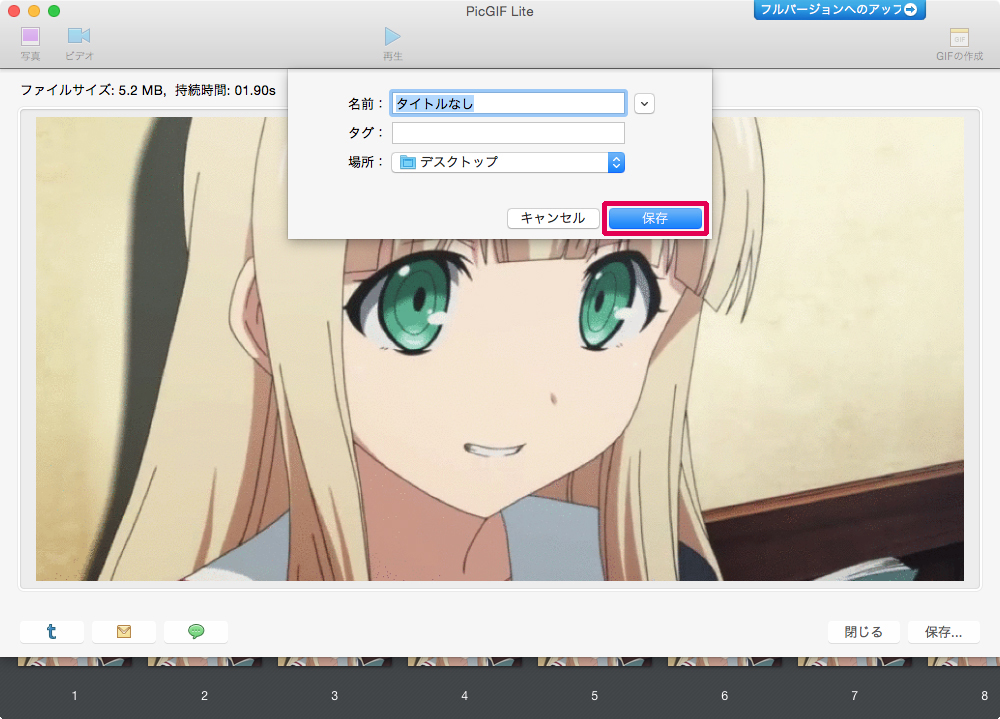This screenshot has width=1000, height=719.
Task: Click the 再生 play button
Action: coord(392,43)
